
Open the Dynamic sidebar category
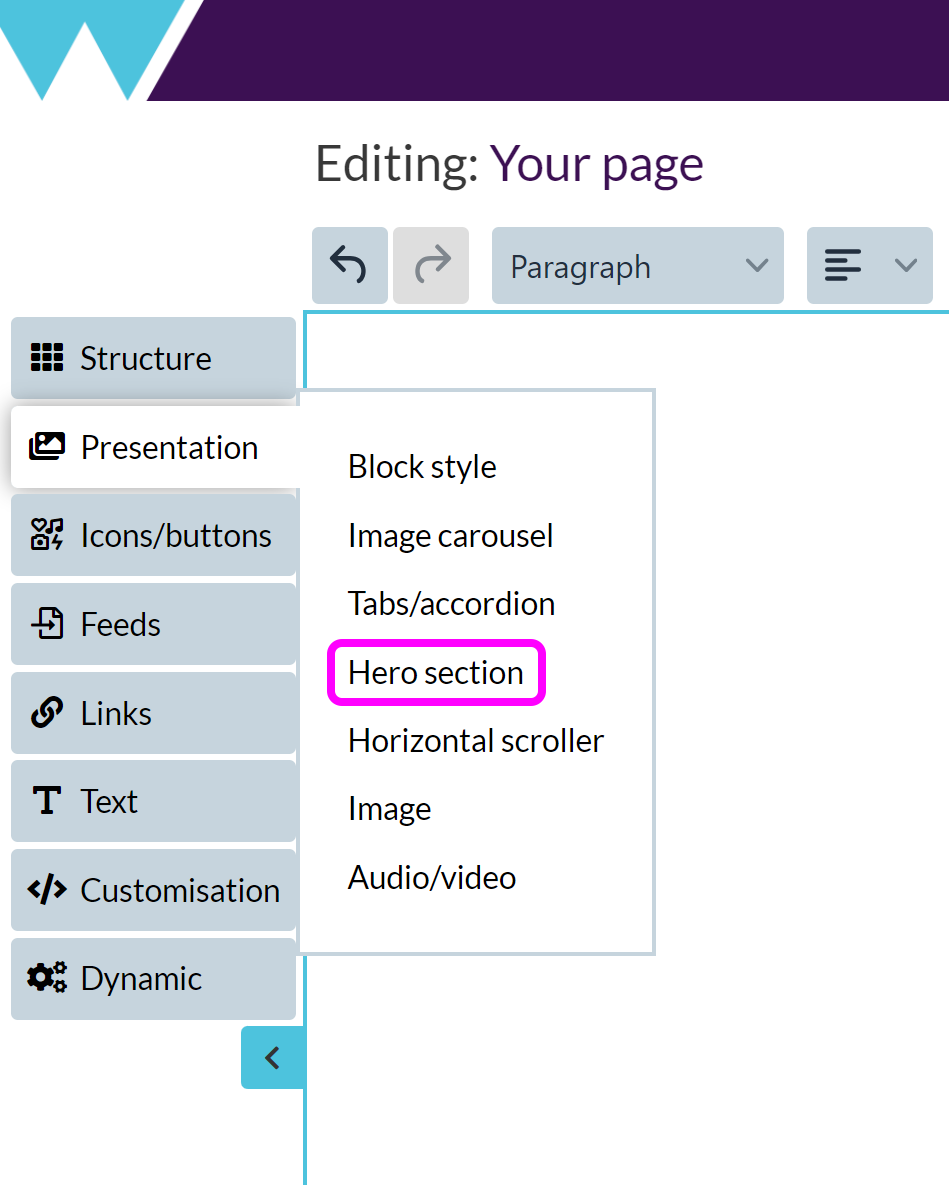[x=153, y=979]
